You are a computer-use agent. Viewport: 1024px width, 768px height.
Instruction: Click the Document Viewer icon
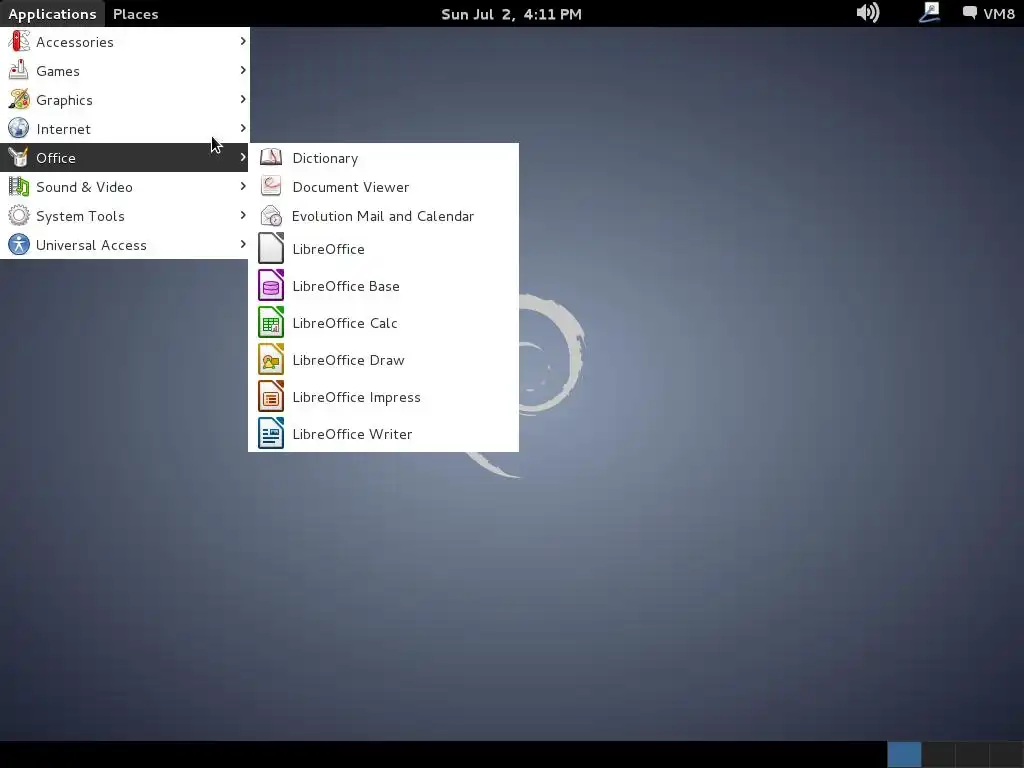(271, 187)
